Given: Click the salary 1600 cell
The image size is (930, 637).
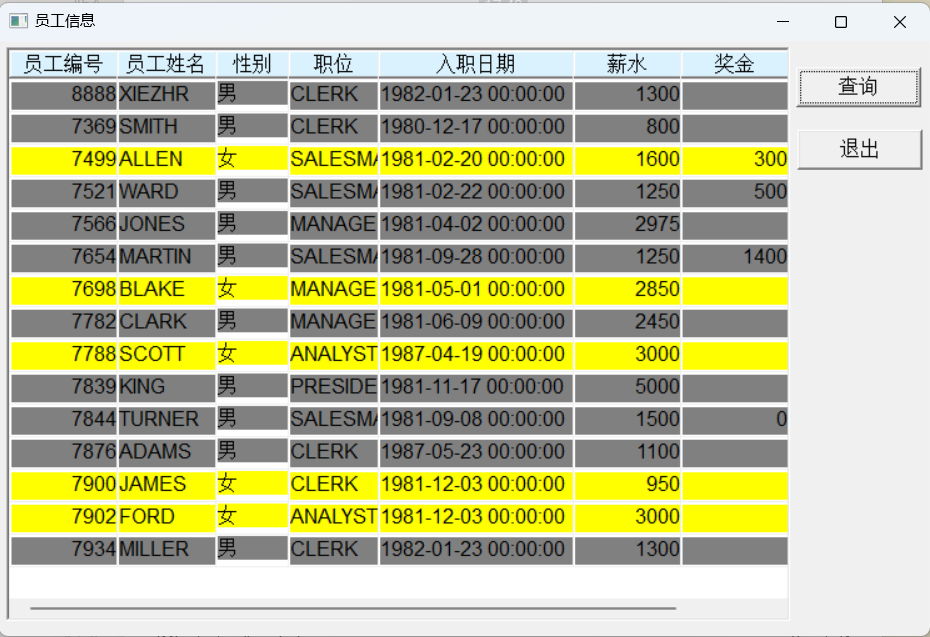Looking at the screenshot, I should pyautogui.click(x=628, y=160).
